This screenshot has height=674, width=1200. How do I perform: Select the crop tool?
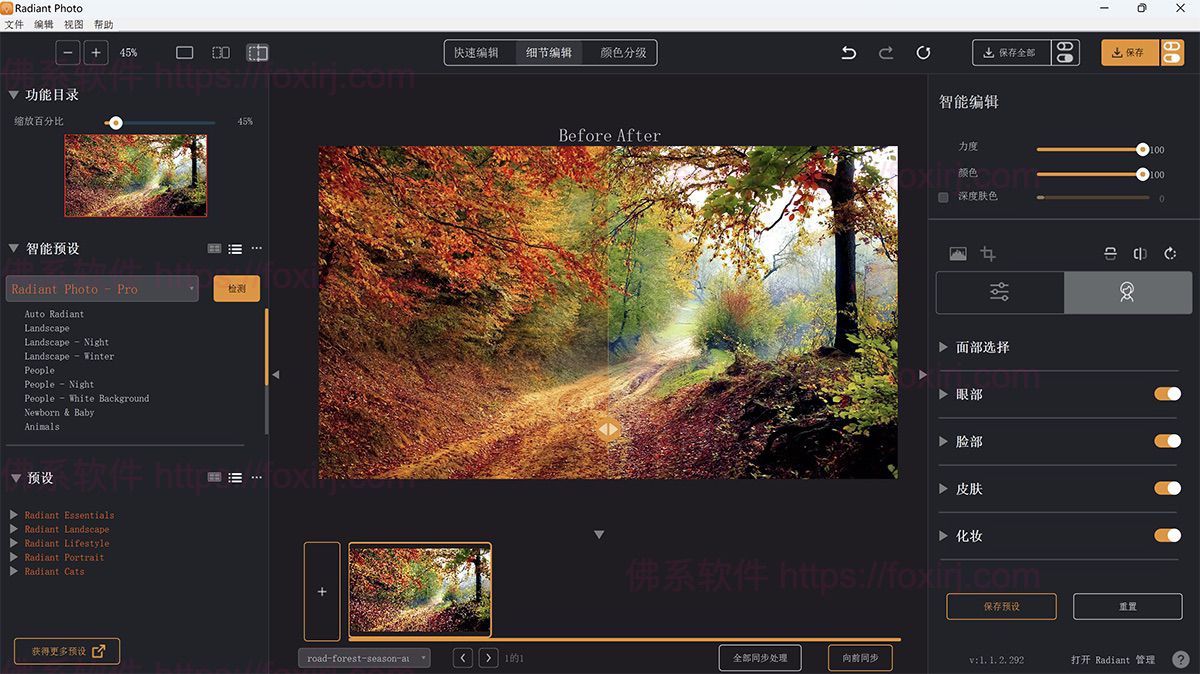[988, 253]
